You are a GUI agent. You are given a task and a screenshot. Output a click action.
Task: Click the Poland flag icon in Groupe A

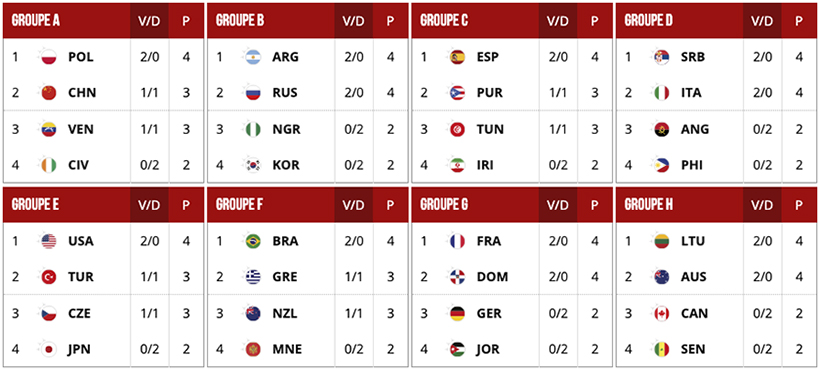click(49, 57)
